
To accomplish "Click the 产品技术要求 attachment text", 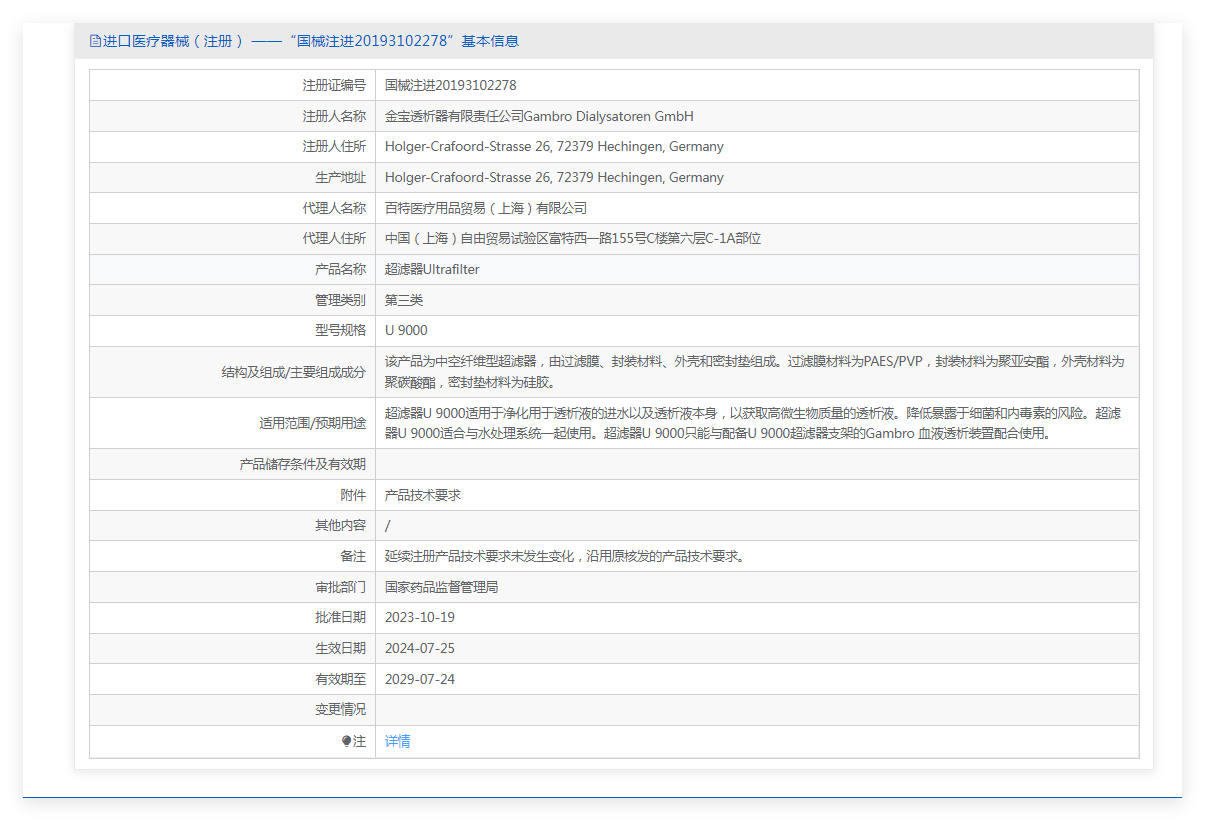I will [x=423, y=495].
